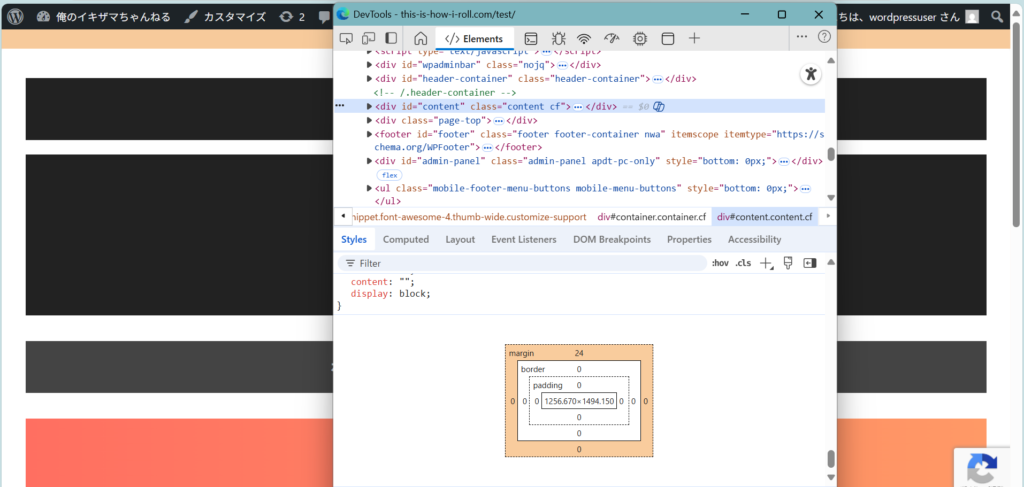
Task: Open the Sources bug icon panel
Action: (x=558, y=38)
